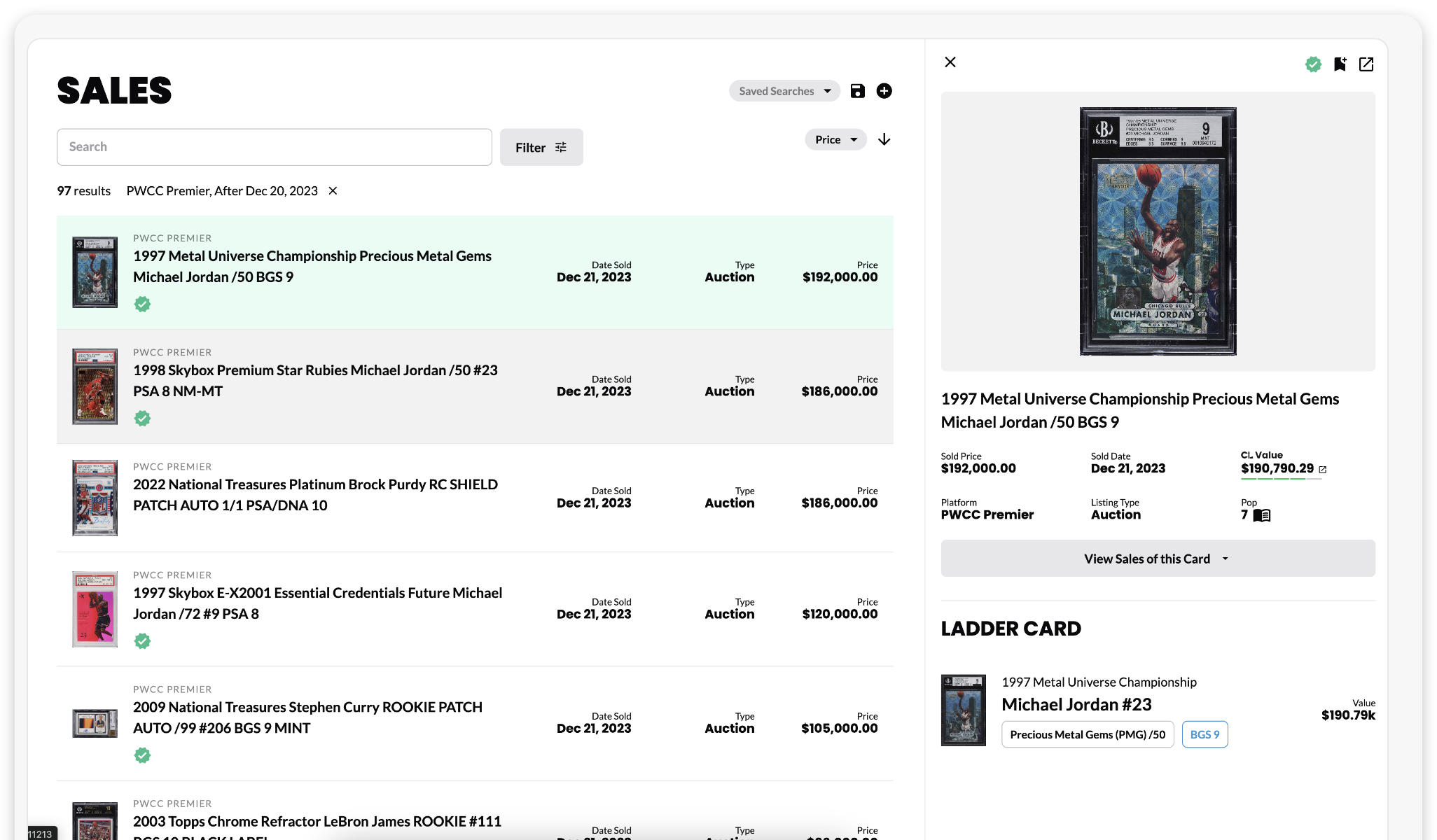
Task: Click the $105,000.00 price value
Action: pyautogui.click(x=839, y=728)
